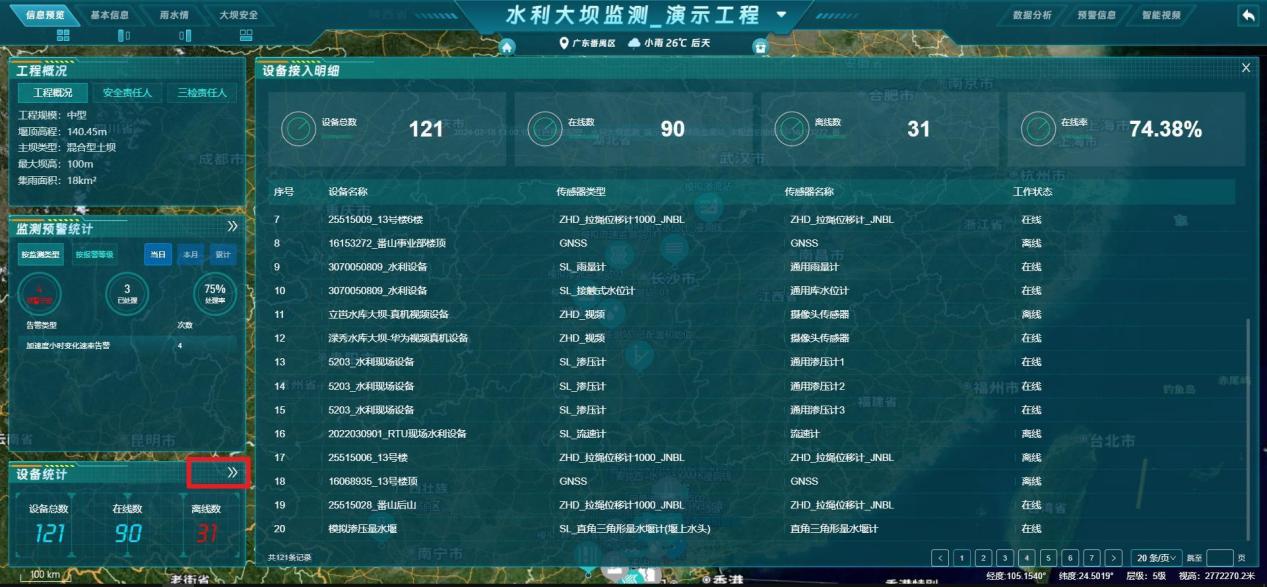The image size is (1267, 587).
Task: Expand the 监测预警统计 panel
Action: (232, 227)
